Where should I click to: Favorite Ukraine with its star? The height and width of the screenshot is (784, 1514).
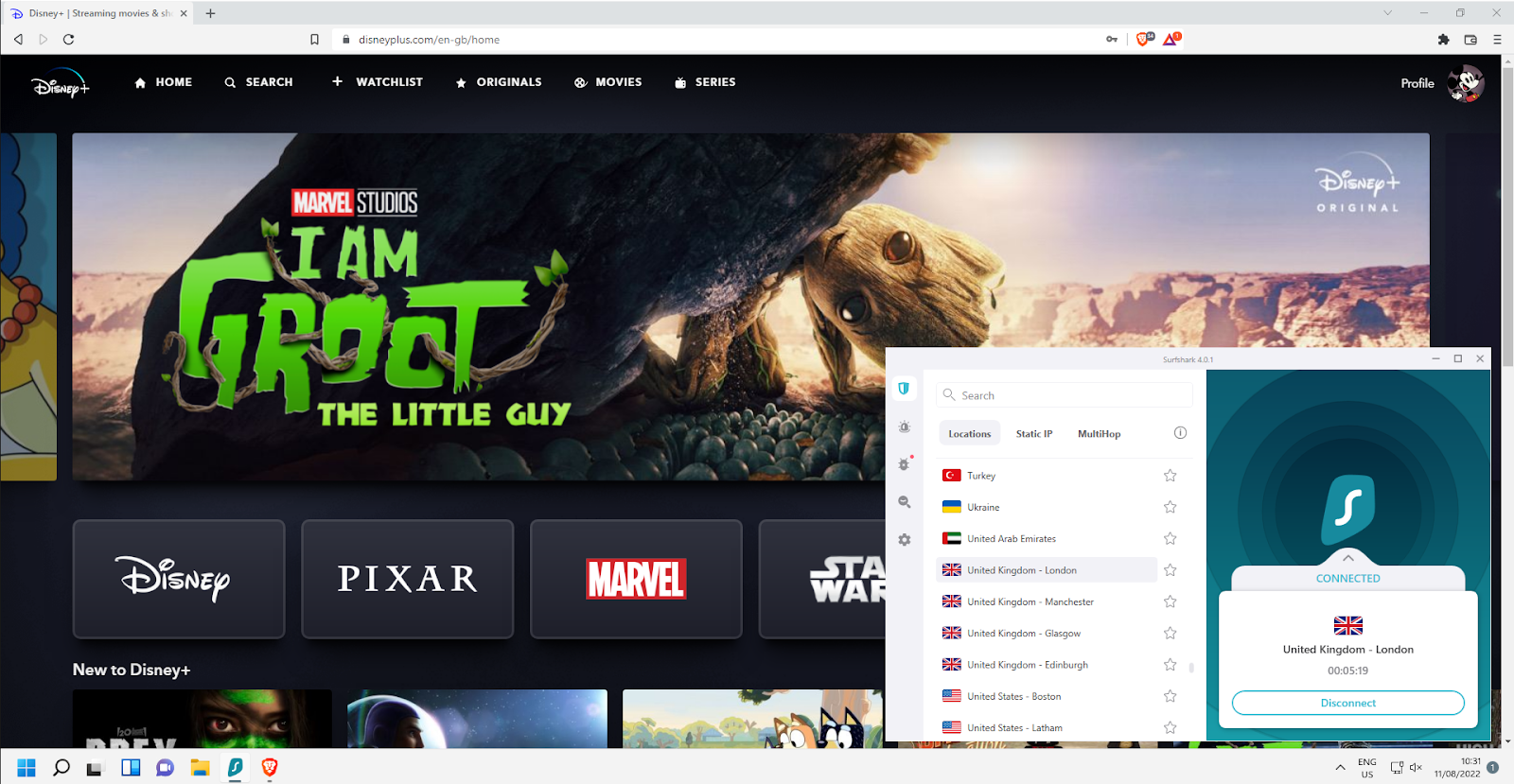coord(1171,507)
